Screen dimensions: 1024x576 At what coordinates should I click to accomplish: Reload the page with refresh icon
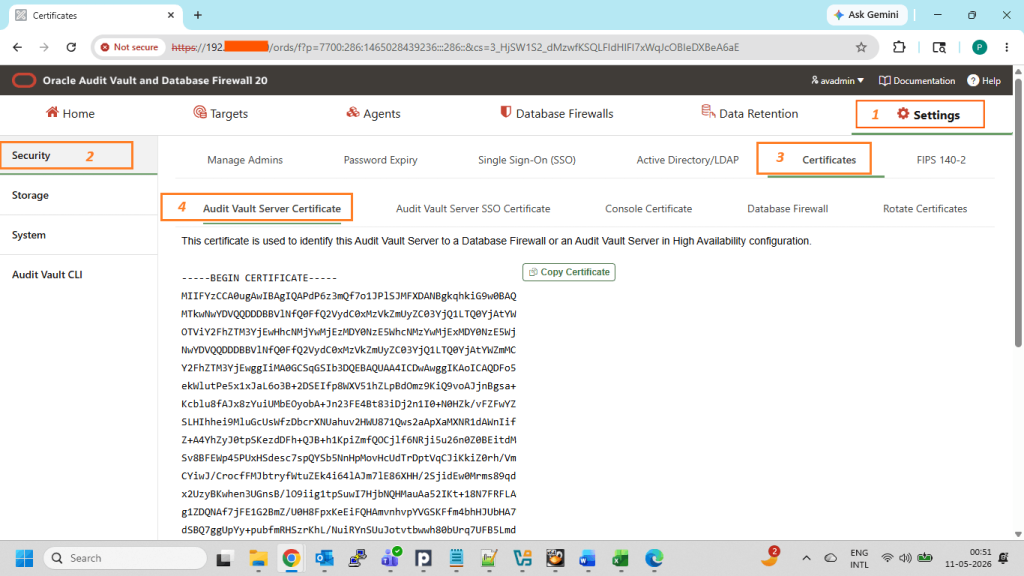coord(71,47)
